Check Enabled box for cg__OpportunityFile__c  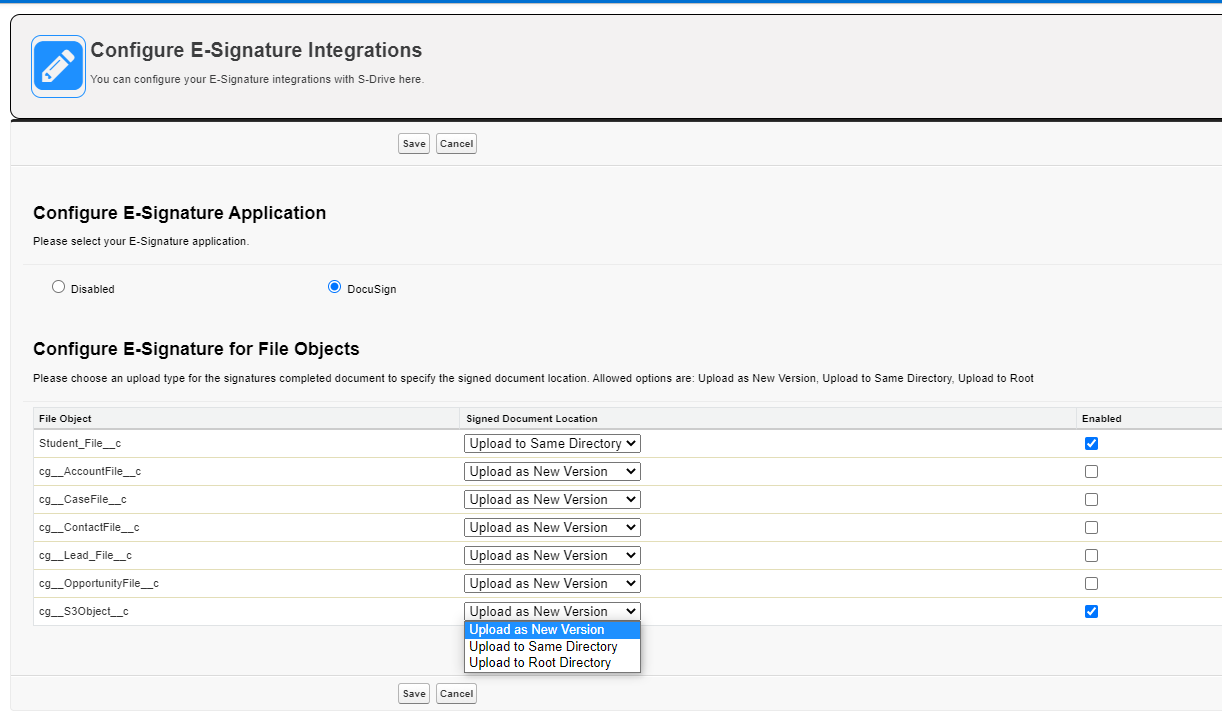tap(1091, 583)
